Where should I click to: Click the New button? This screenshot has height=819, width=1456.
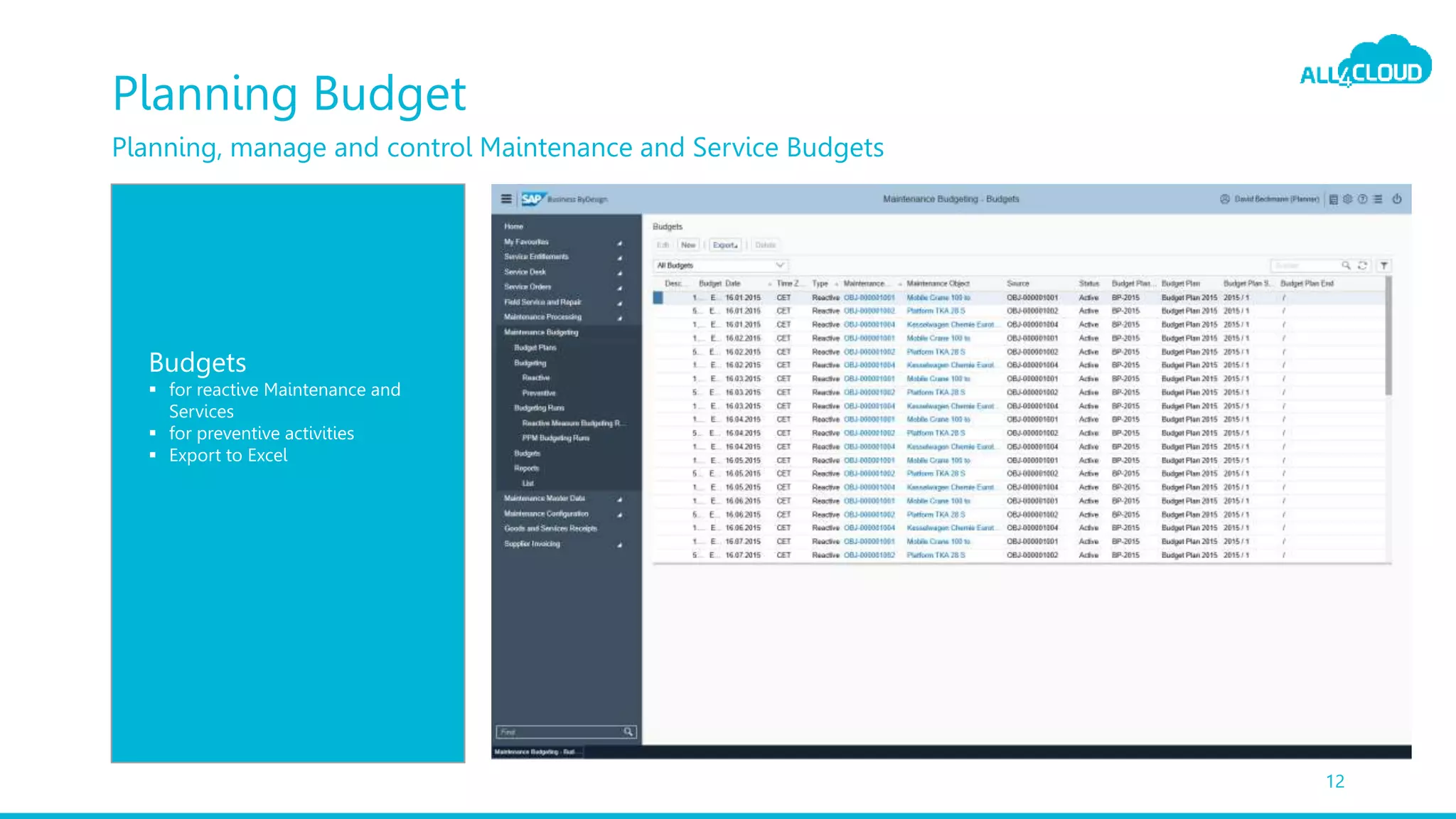(x=688, y=245)
